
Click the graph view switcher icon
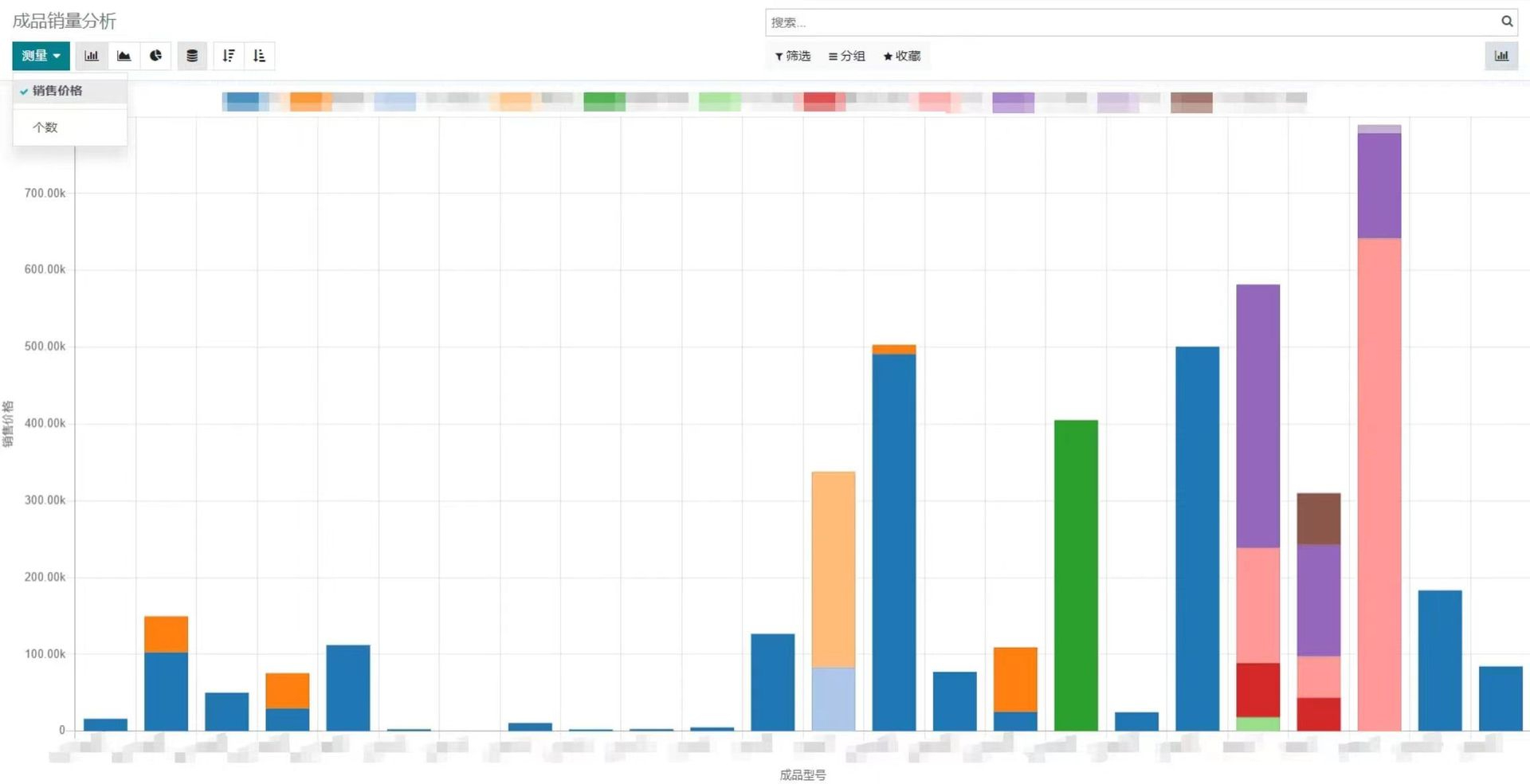coord(1501,56)
